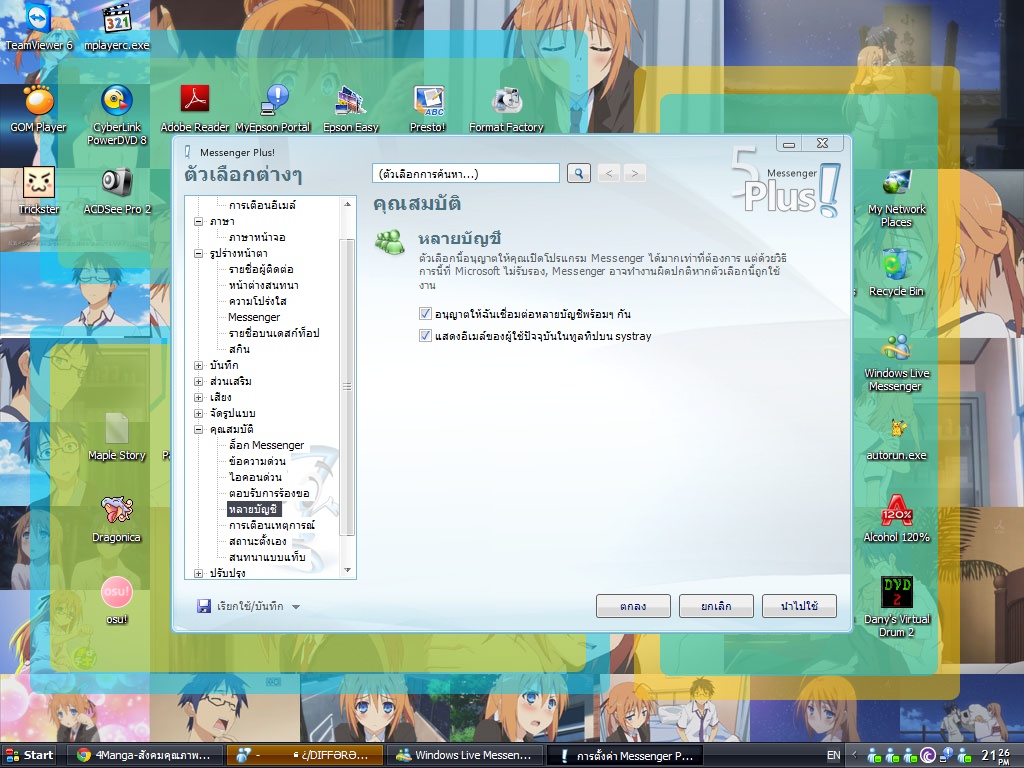Open Trickster desktop icon

tap(39, 191)
